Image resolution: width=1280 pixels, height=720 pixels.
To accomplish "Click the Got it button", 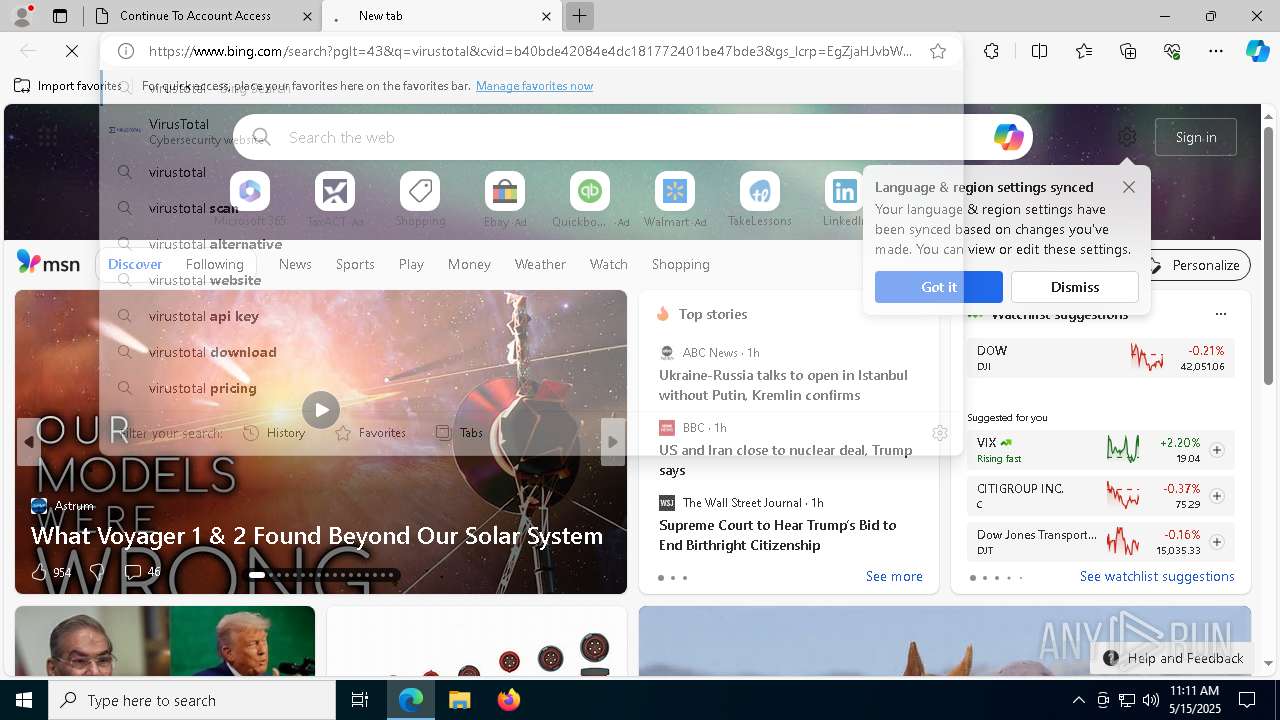I will (x=939, y=287).
